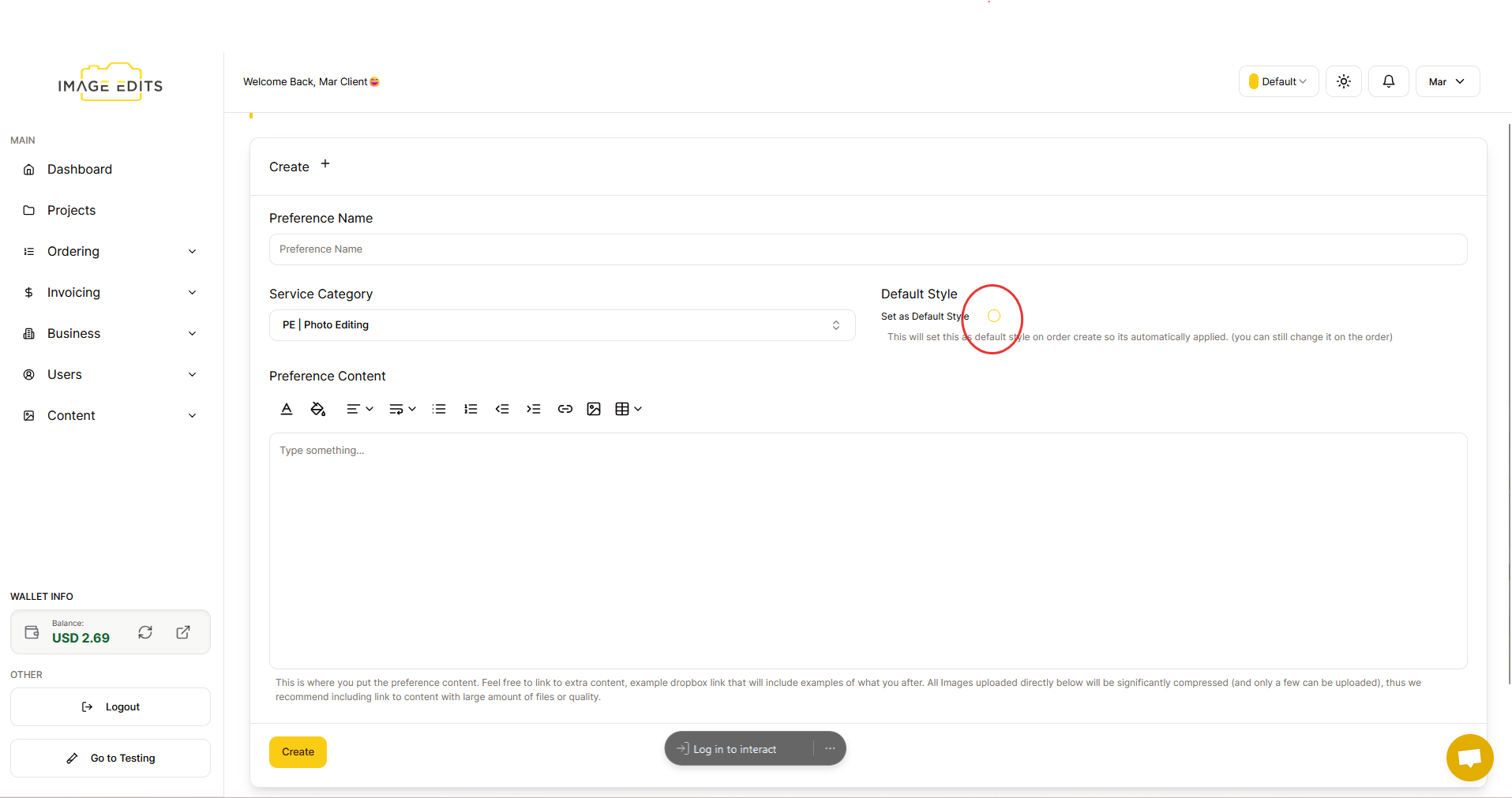Open wallet in external link icon

click(183, 632)
